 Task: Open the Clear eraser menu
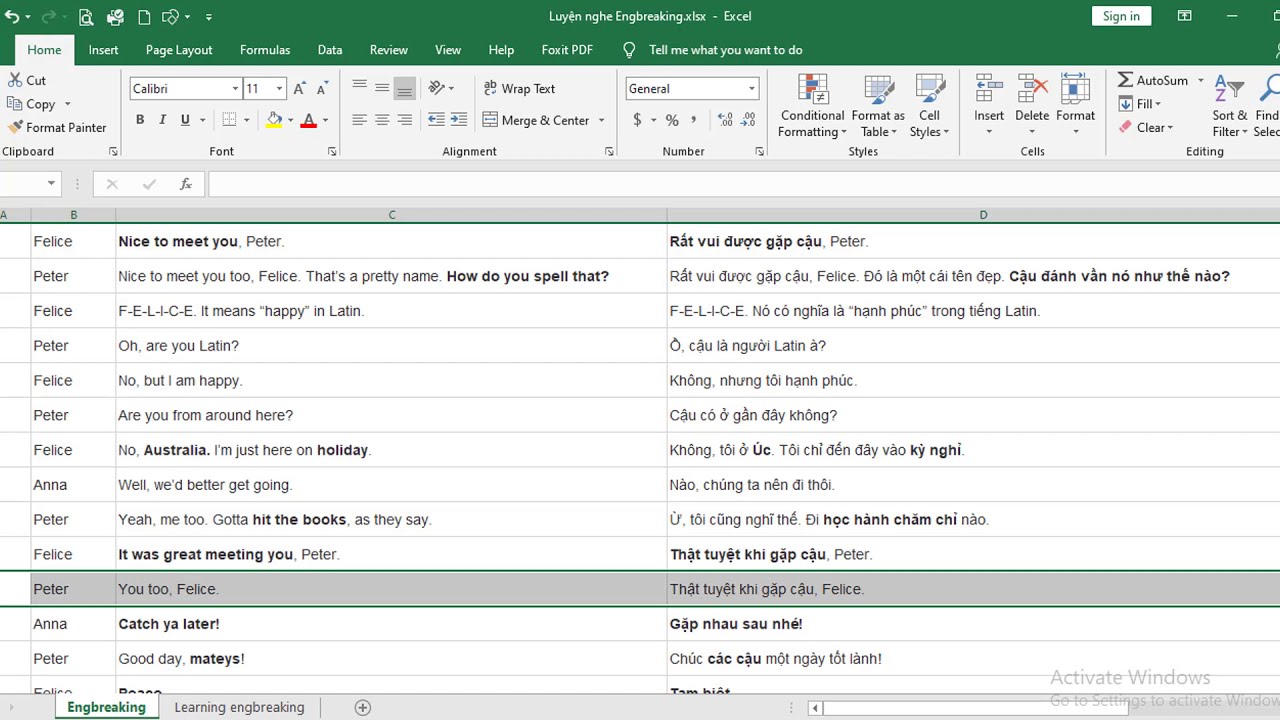click(1146, 127)
